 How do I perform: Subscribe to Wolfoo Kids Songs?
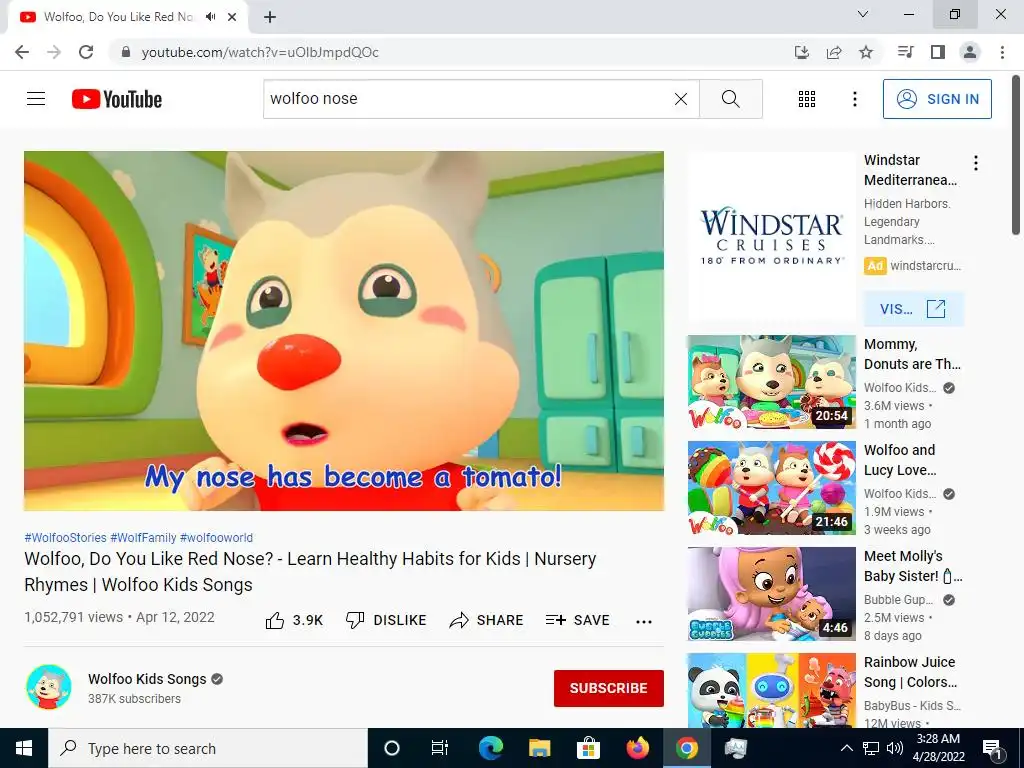tap(609, 688)
